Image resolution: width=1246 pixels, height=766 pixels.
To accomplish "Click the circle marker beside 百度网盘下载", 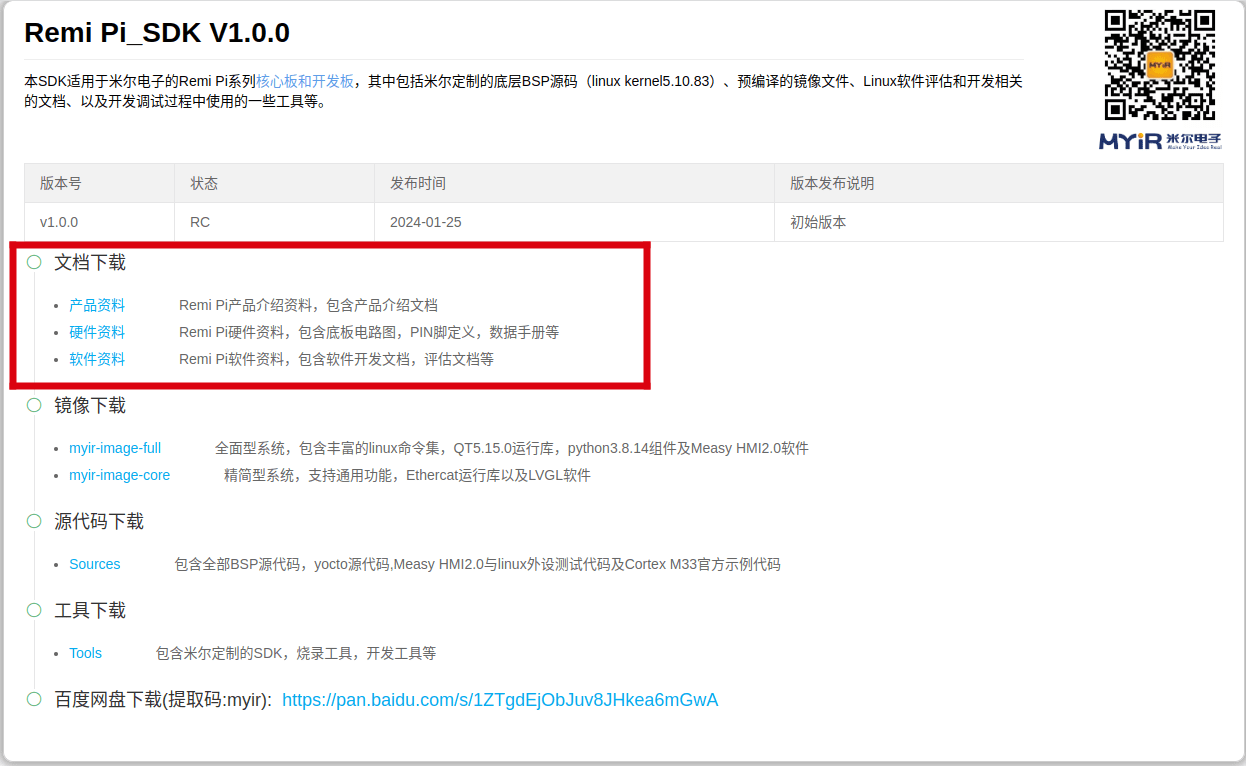I will 34,699.
